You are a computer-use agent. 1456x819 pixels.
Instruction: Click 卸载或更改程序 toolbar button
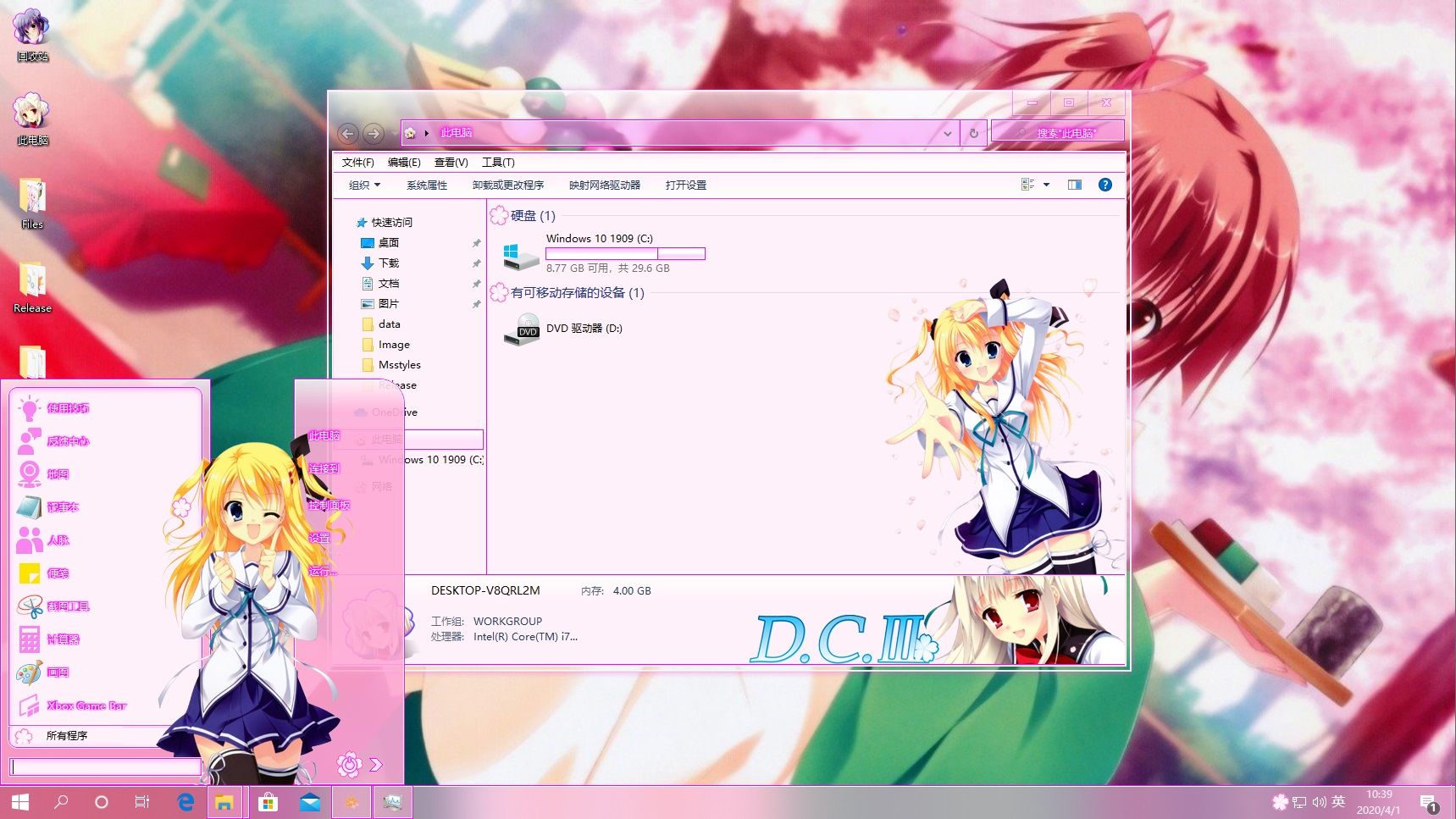(507, 185)
